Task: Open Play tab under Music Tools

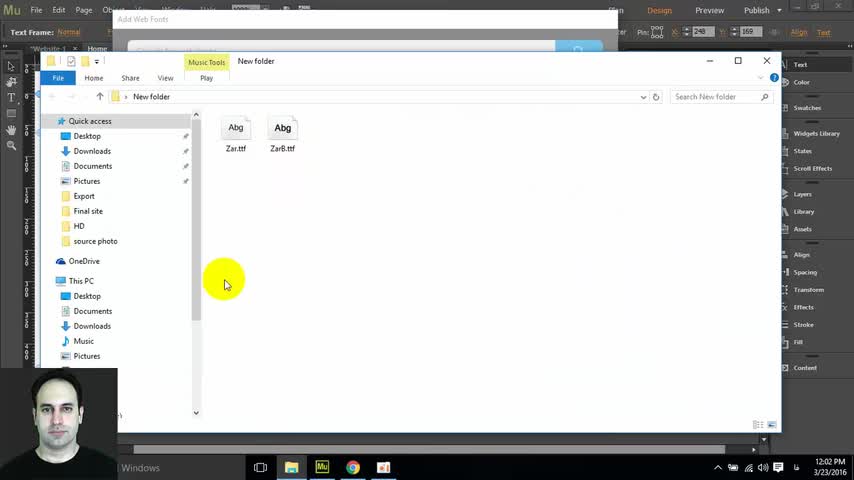Action: click(x=206, y=78)
